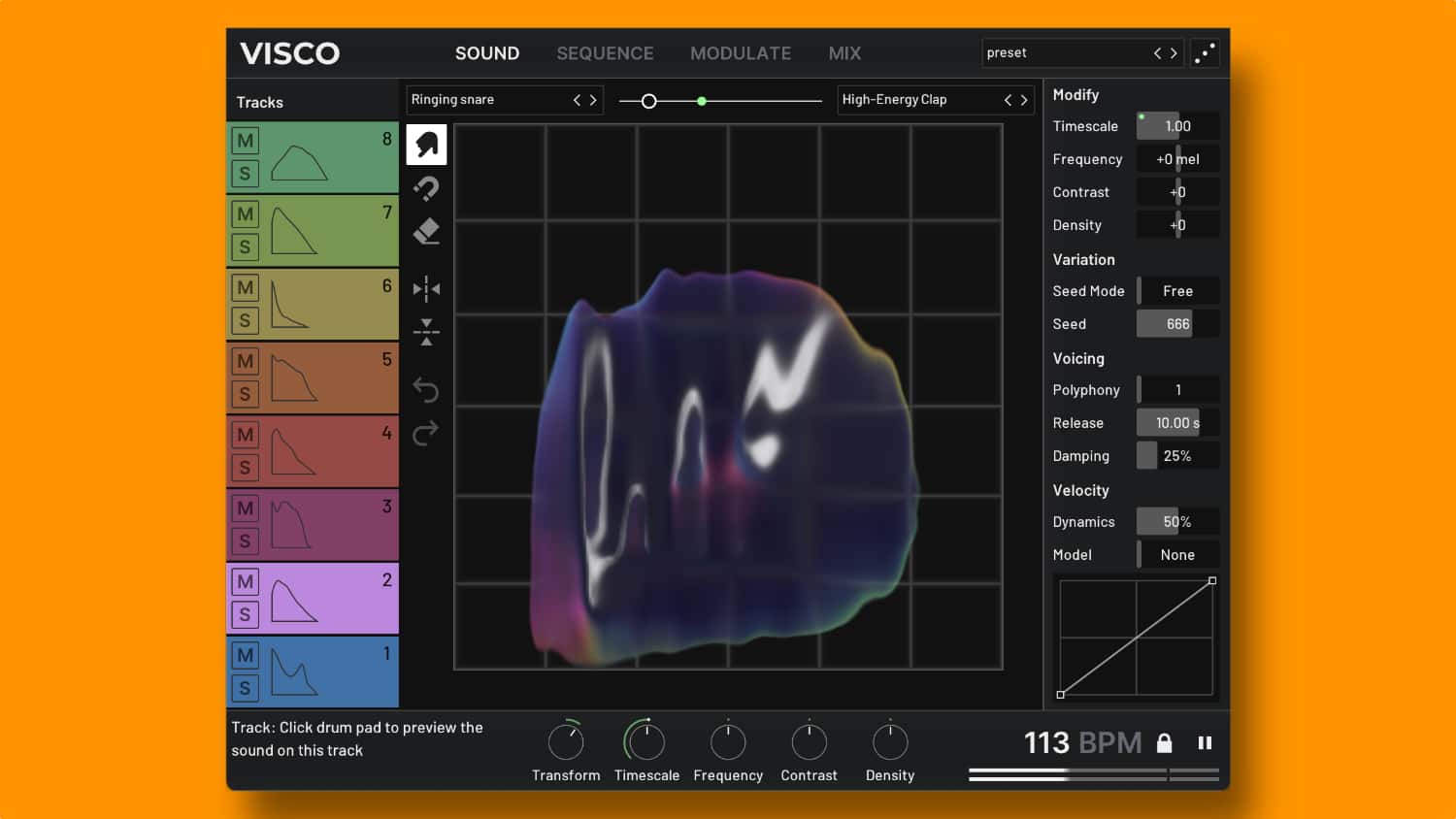1456x819 pixels.
Task: Preview track 8 drum pad waveform
Action: point(299,163)
